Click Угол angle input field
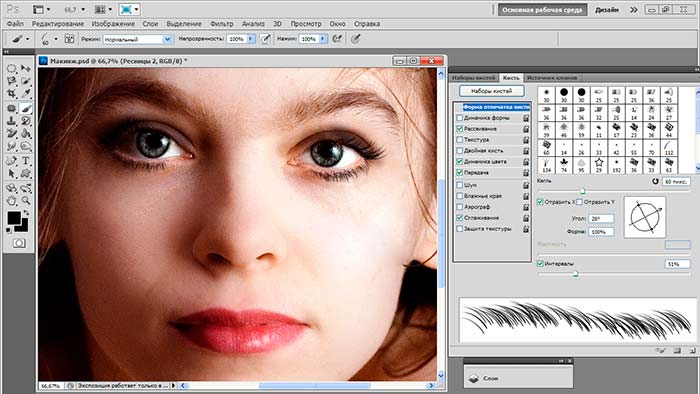Screen dimensions: 700x394 (601, 219)
